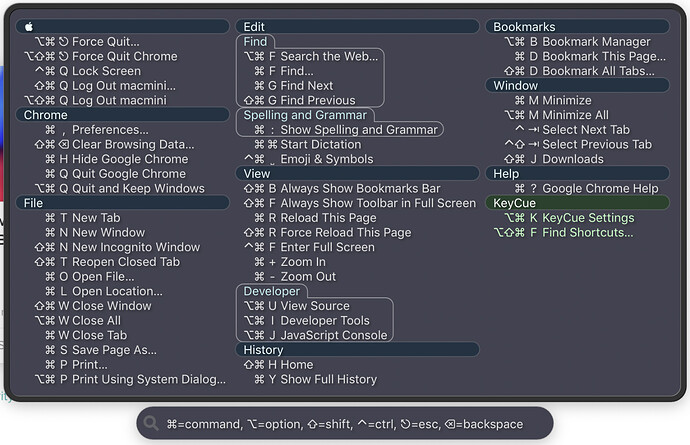Open Preferences... entry
Image resolution: width=690 pixels, height=445 pixels.
pos(97,129)
